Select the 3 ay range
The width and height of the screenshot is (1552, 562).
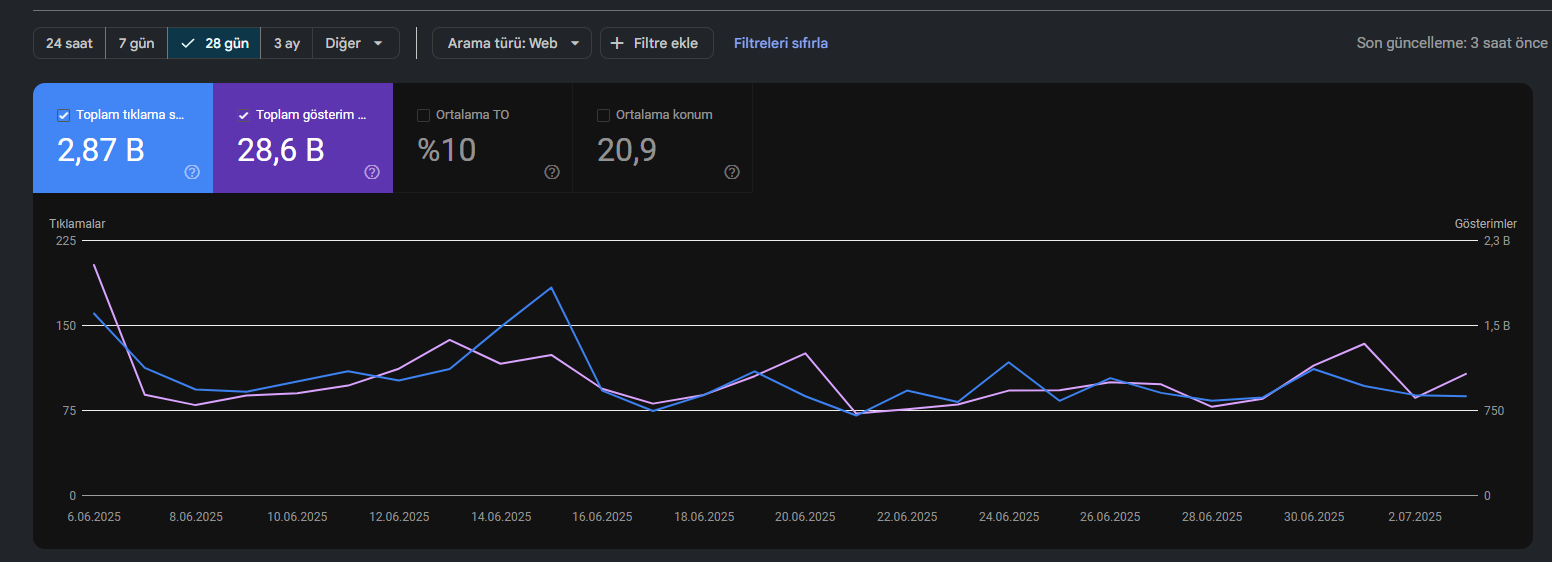click(x=287, y=43)
